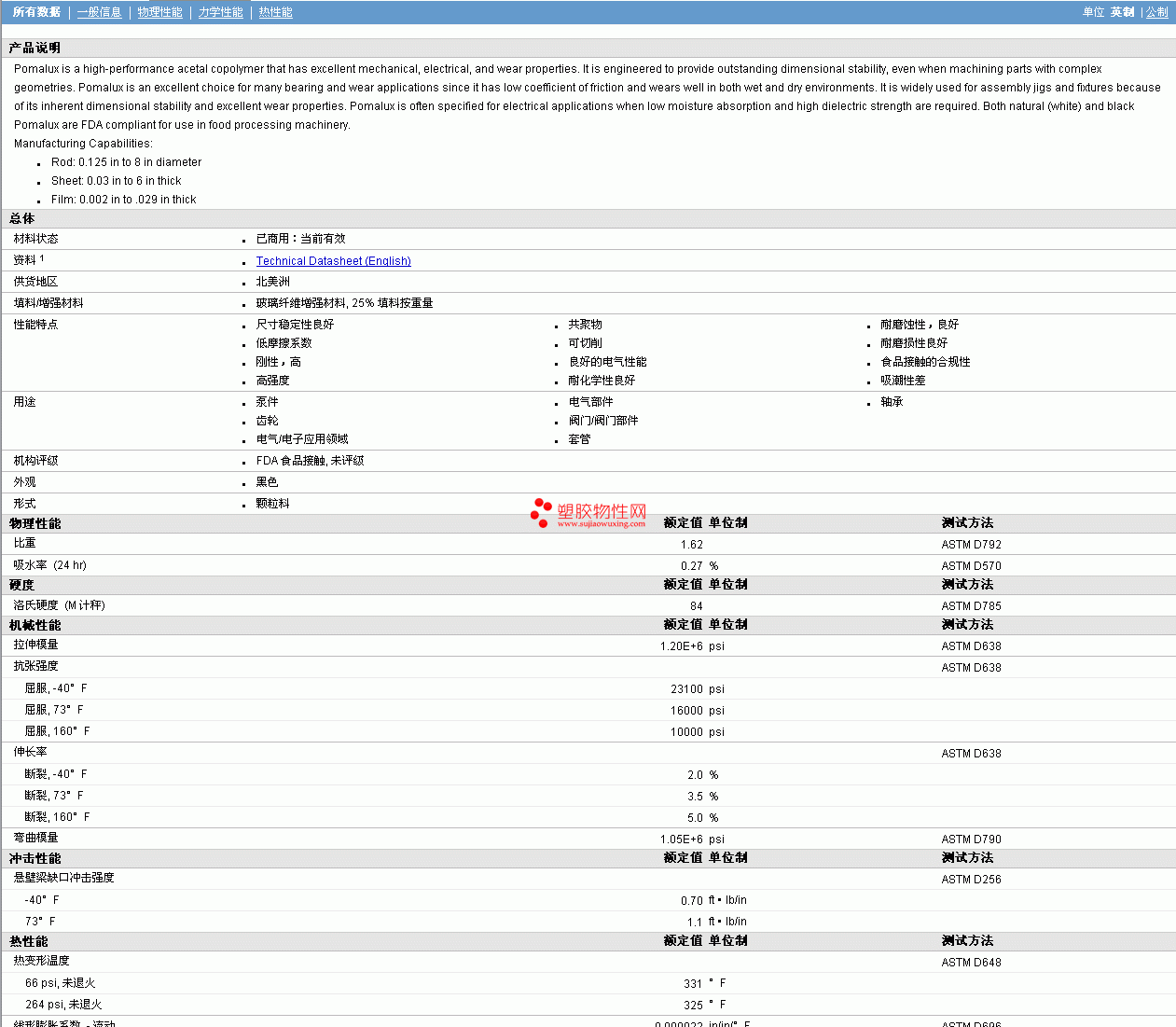
Task: Select the 264 psi deflection value 325
Action: tap(694, 1006)
